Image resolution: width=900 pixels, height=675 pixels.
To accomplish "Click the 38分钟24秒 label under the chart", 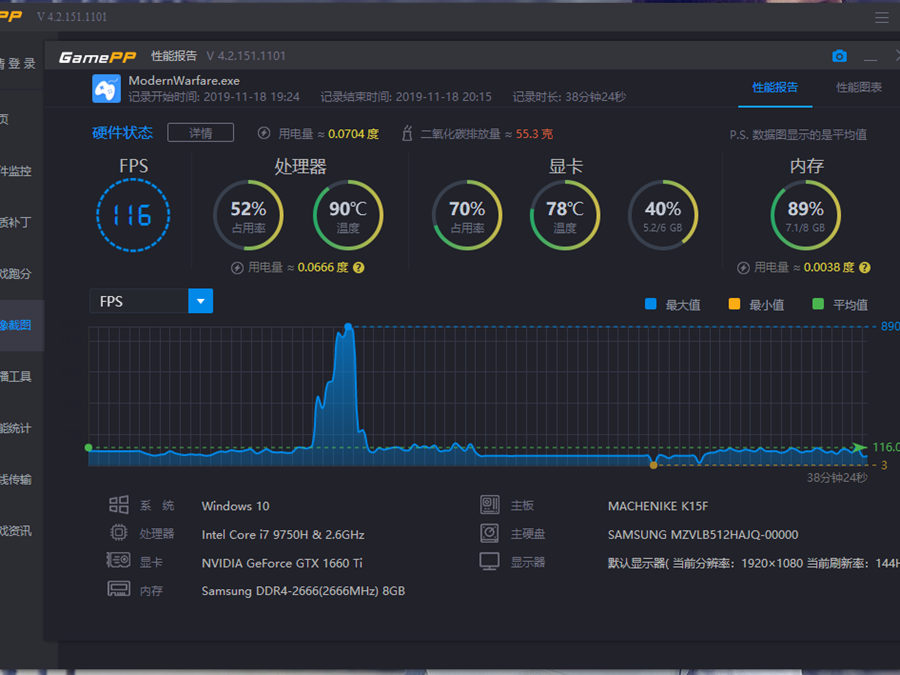I will (x=837, y=478).
